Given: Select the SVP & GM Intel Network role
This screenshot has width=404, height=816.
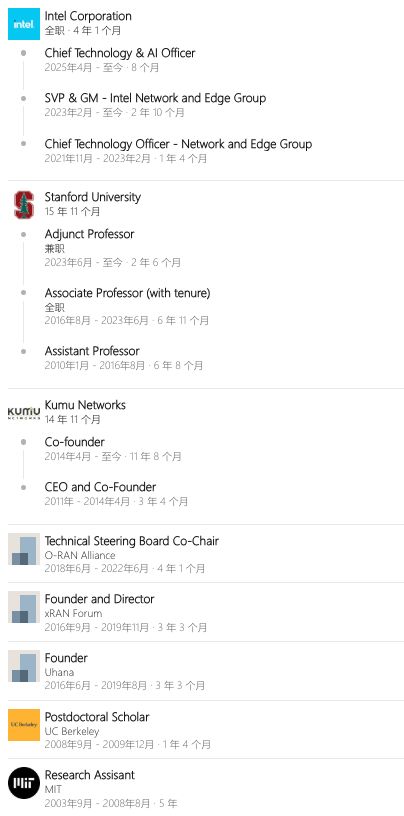Looking at the screenshot, I should (155, 98).
